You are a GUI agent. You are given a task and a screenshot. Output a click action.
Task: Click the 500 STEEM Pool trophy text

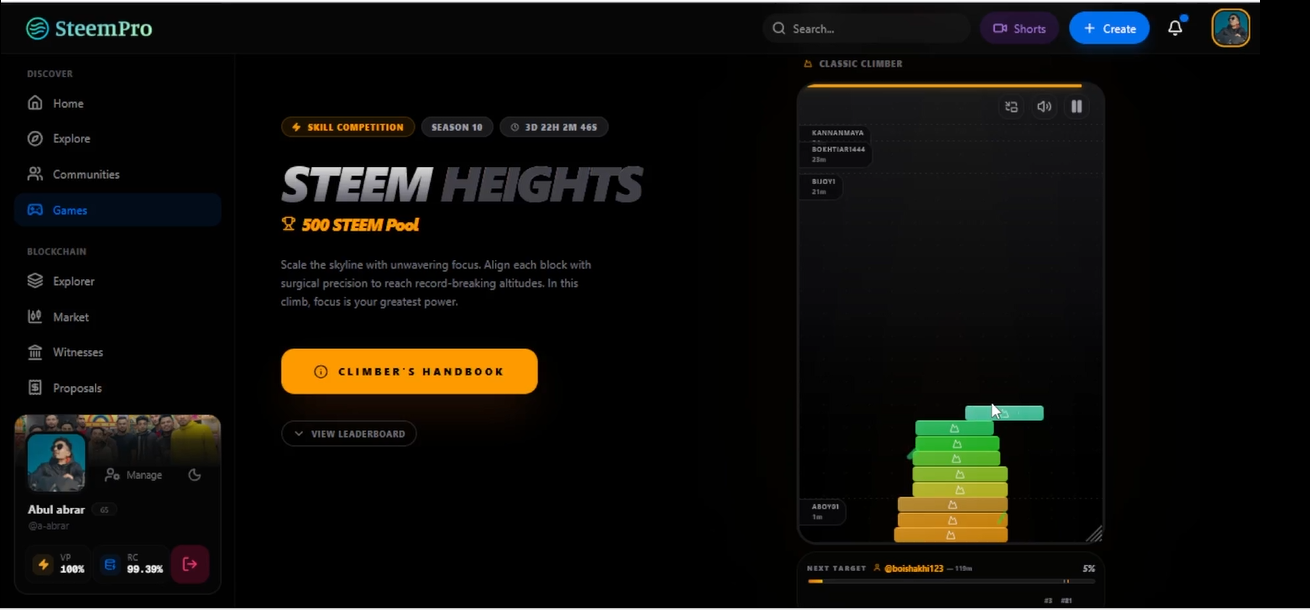[351, 225]
